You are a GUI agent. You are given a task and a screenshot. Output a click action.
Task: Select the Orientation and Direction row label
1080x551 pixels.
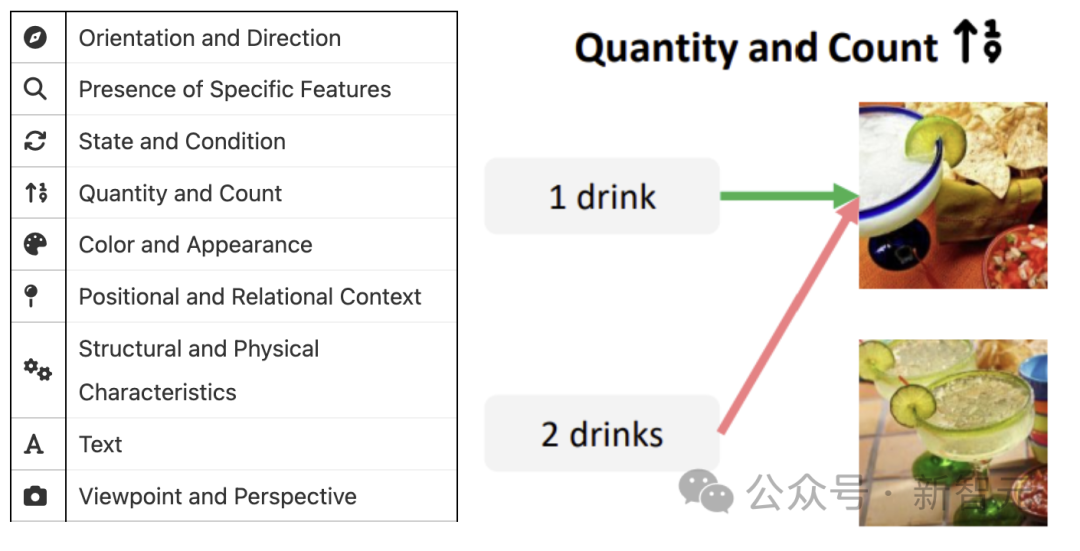coord(210,38)
